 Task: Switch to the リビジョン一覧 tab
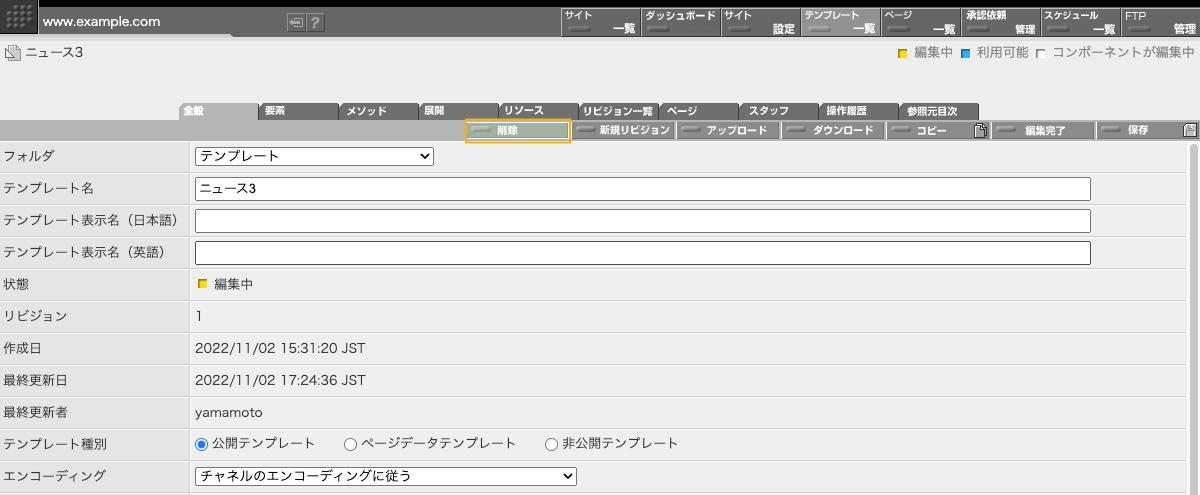[618, 111]
